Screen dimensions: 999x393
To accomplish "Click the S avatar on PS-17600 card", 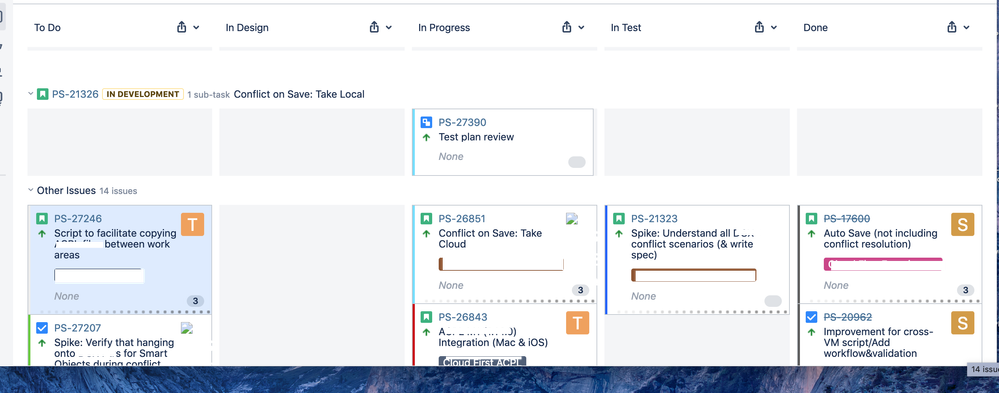I will click(x=963, y=224).
